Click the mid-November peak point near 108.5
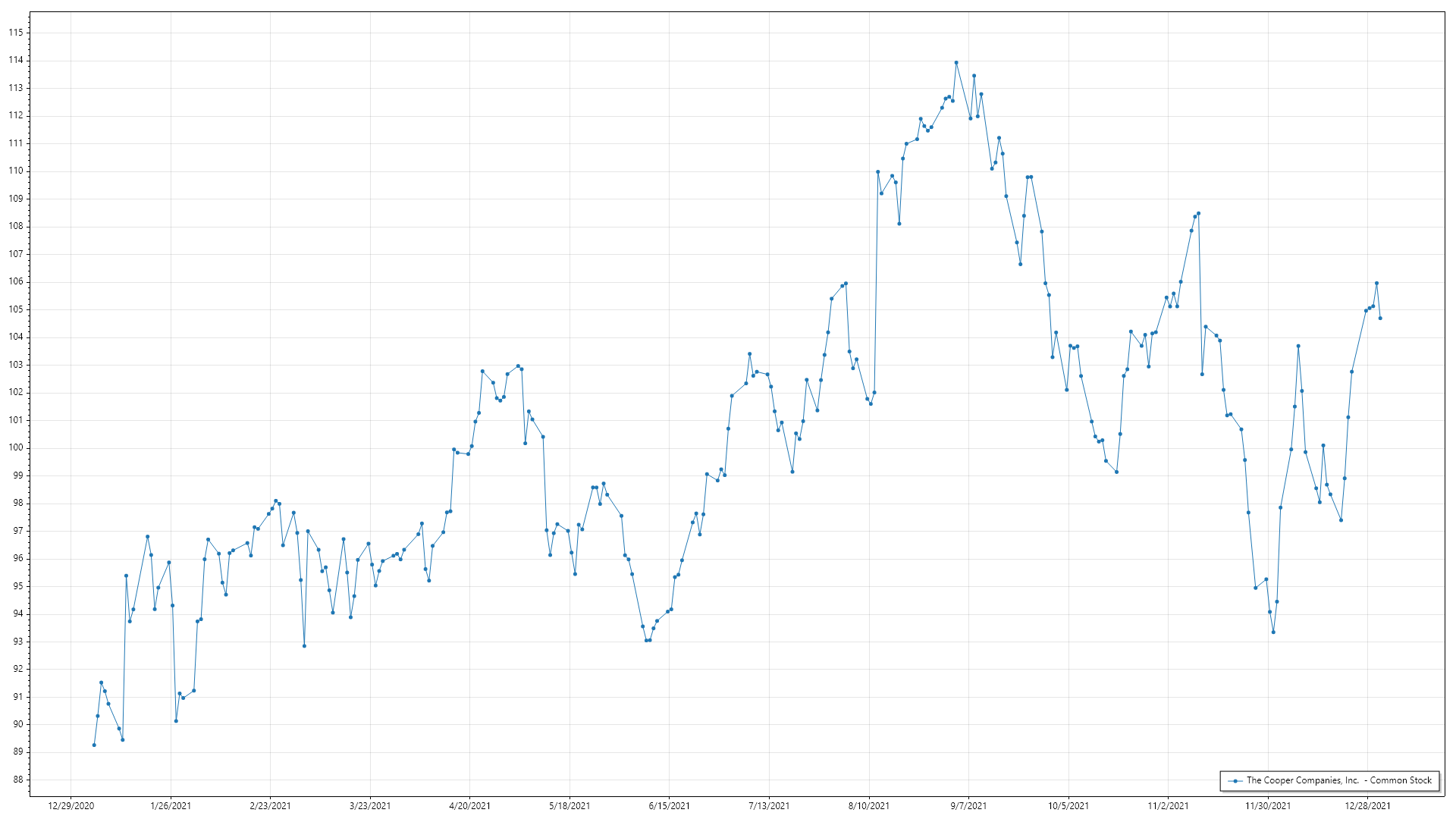The image size is (1456, 819). [x=1198, y=213]
